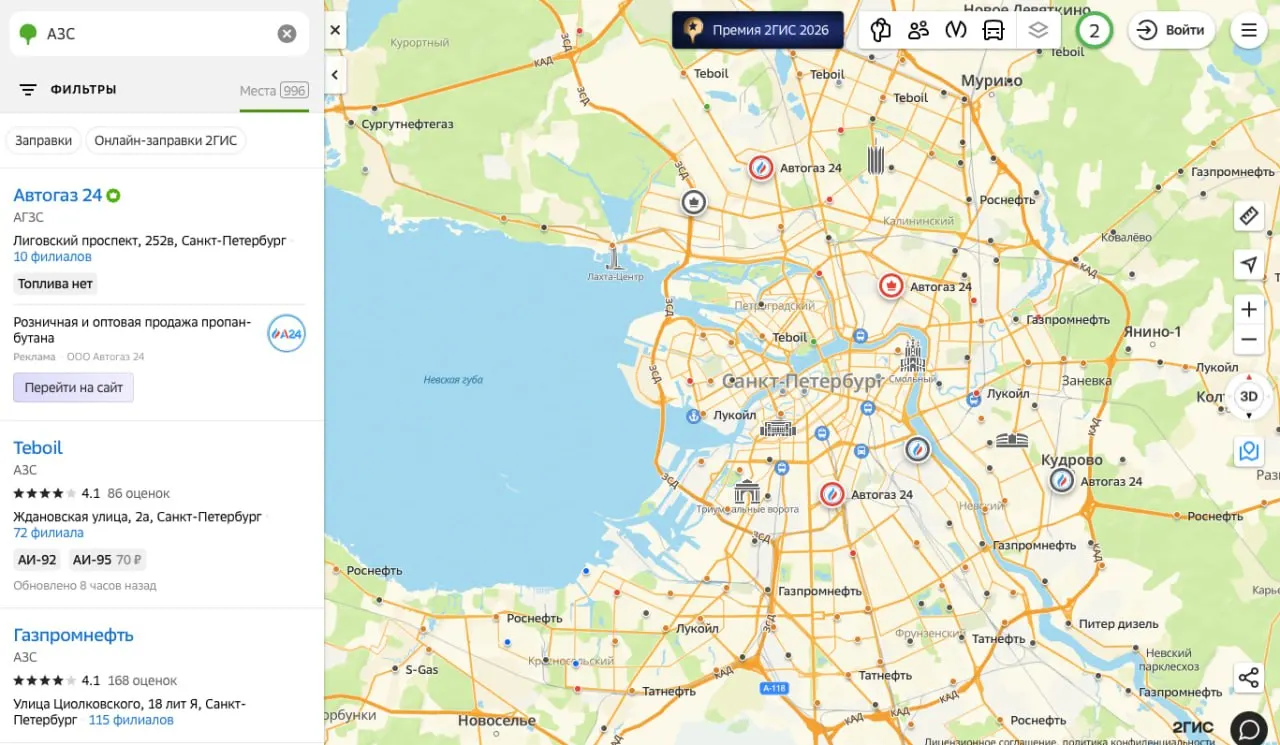This screenshot has height=745, width=1280.
Task: Click the Янино-1 map label
Action: pyautogui.click(x=1152, y=332)
